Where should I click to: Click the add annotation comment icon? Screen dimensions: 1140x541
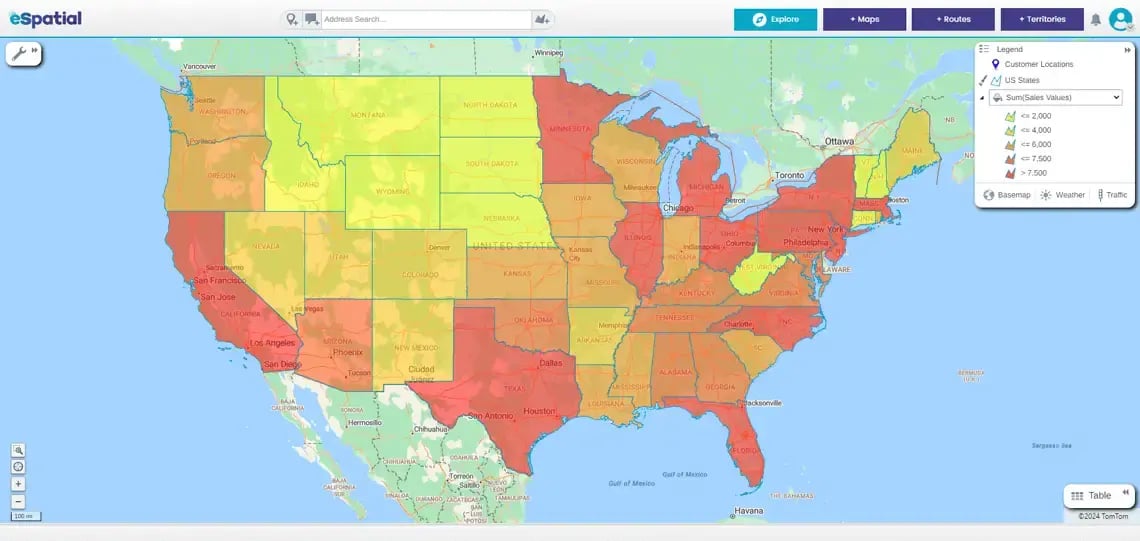tap(312, 19)
